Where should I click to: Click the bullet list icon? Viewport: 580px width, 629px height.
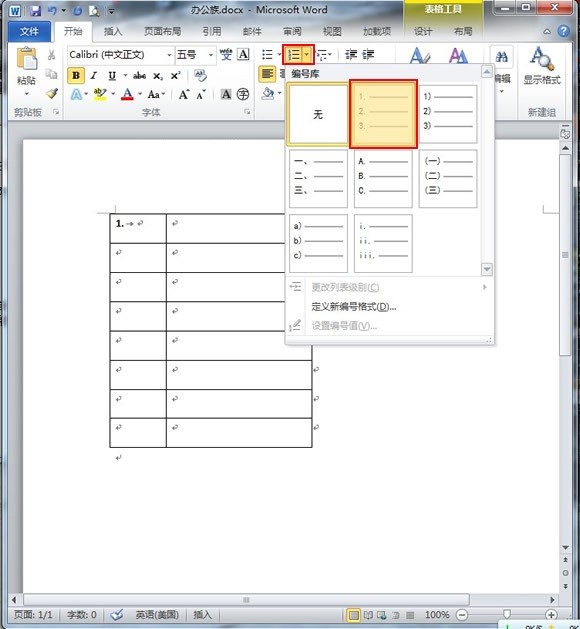[267, 54]
